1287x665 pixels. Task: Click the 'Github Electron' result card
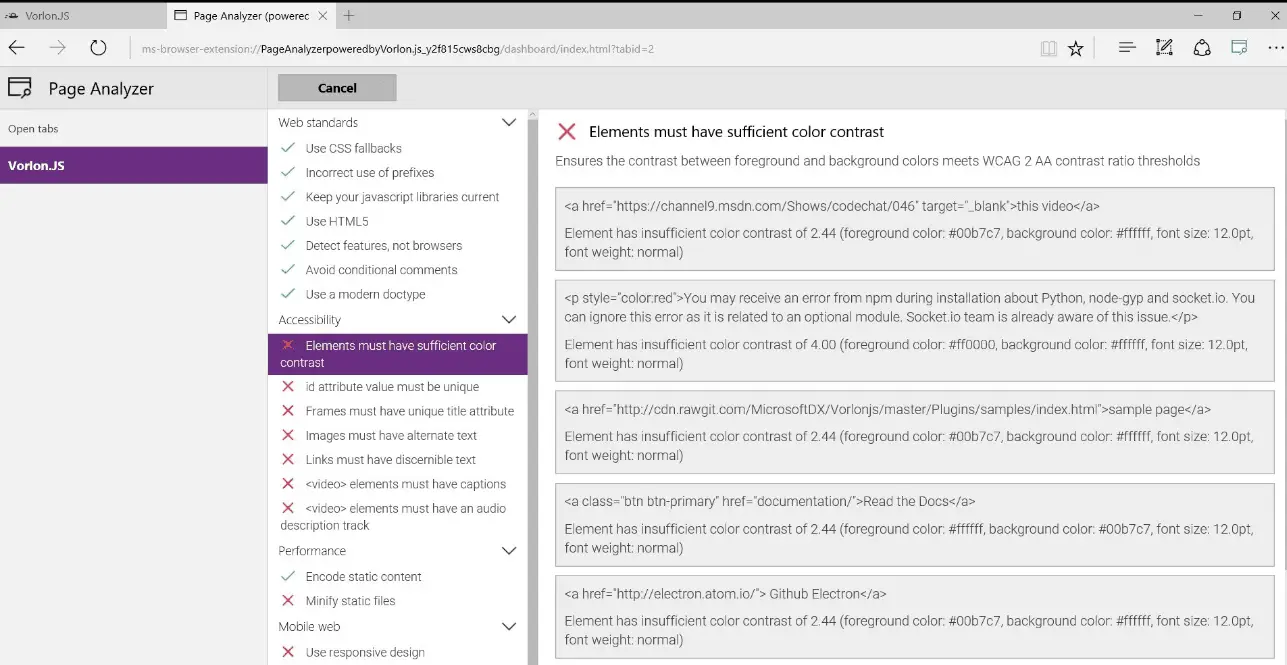(x=915, y=617)
